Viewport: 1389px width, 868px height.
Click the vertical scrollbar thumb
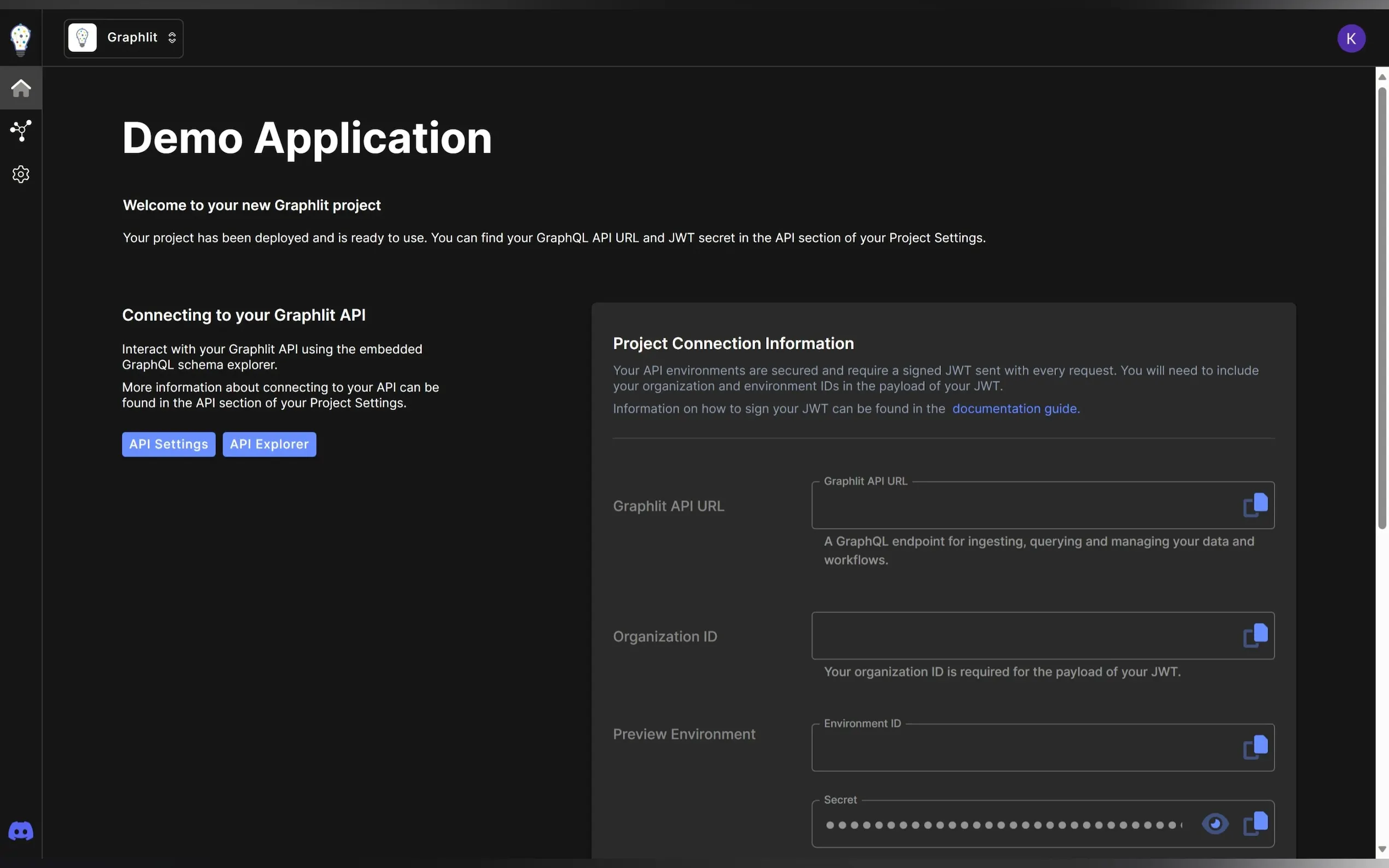(x=1382, y=307)
